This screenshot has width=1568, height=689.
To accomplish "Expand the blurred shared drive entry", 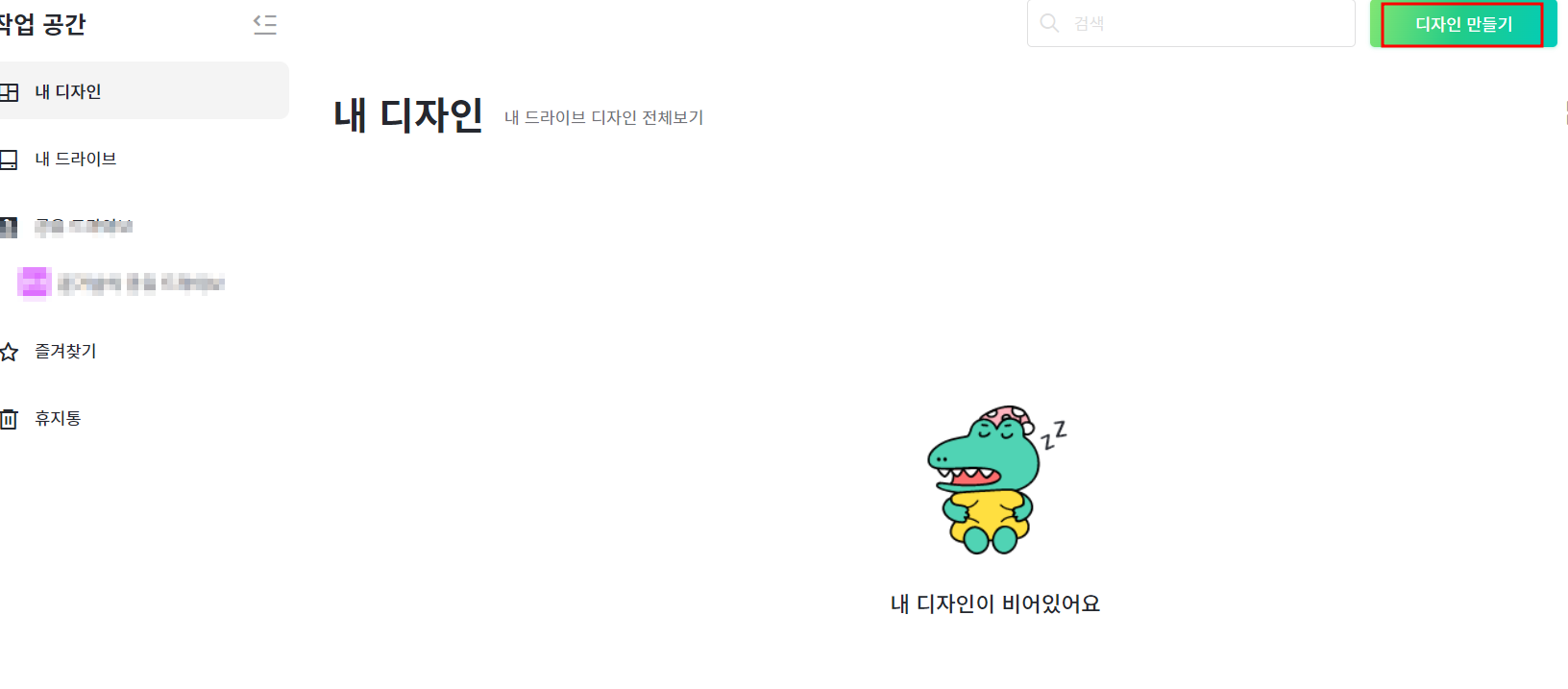I will click(144, 227).
